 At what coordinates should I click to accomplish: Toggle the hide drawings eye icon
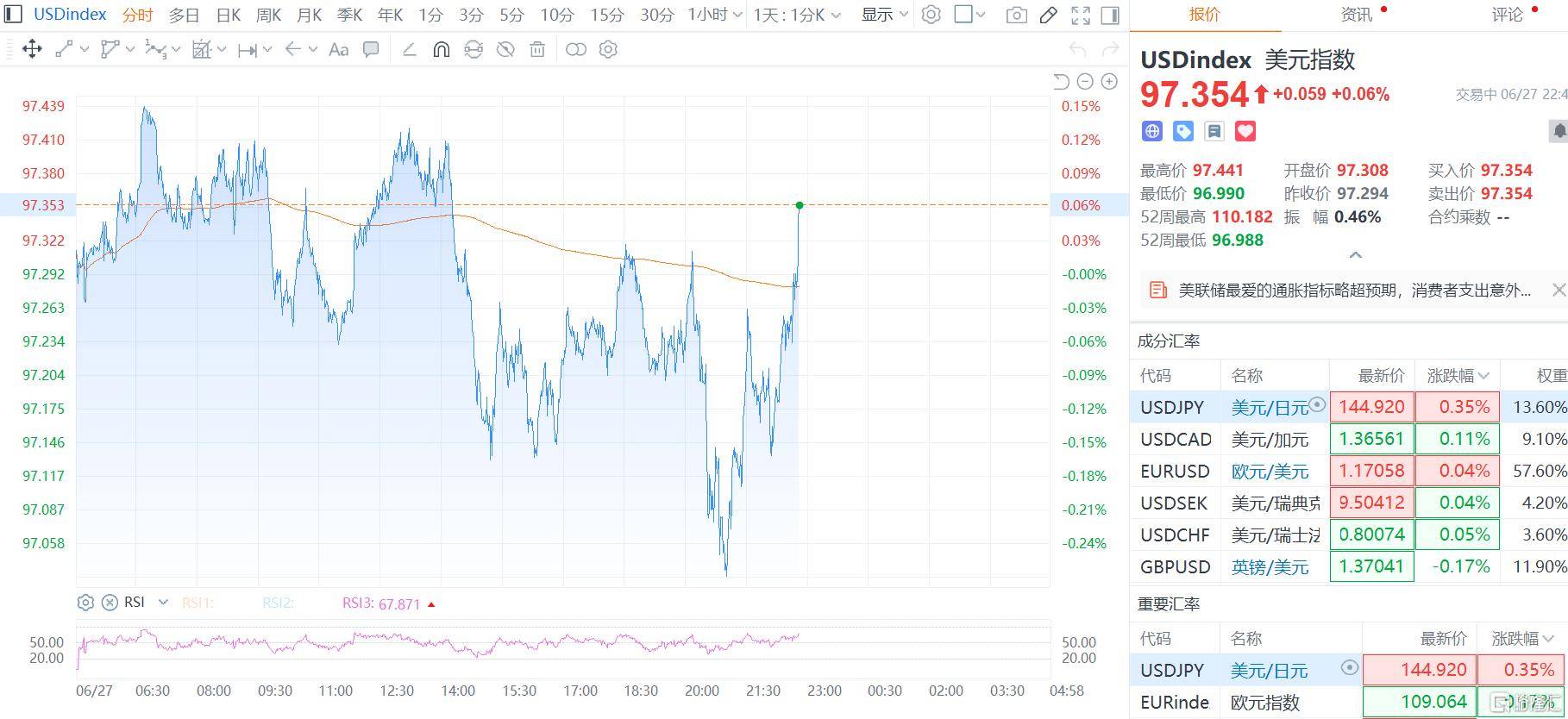(x=505, y=49)
